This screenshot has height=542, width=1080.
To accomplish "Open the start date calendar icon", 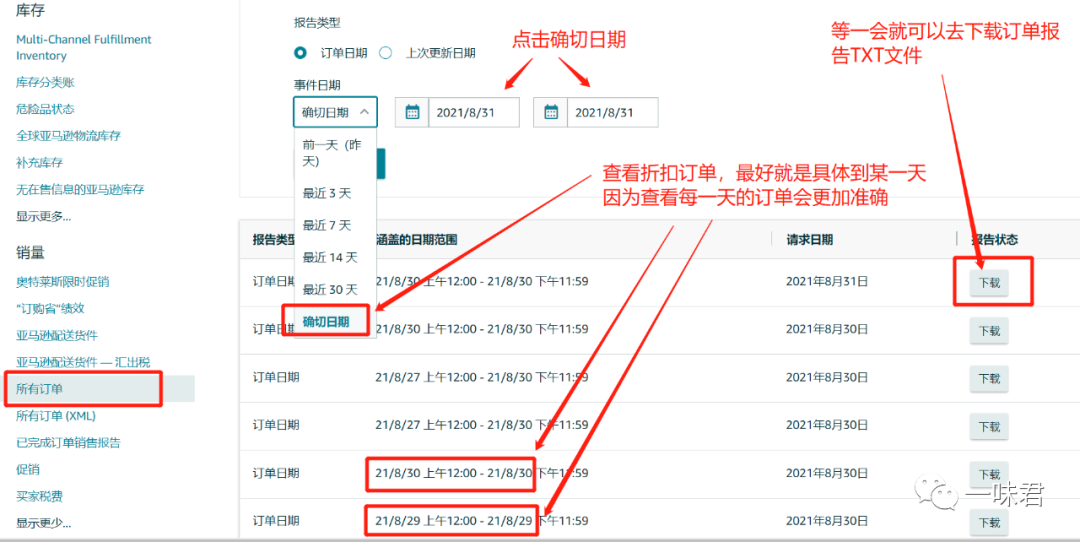I will coord(412,112).
